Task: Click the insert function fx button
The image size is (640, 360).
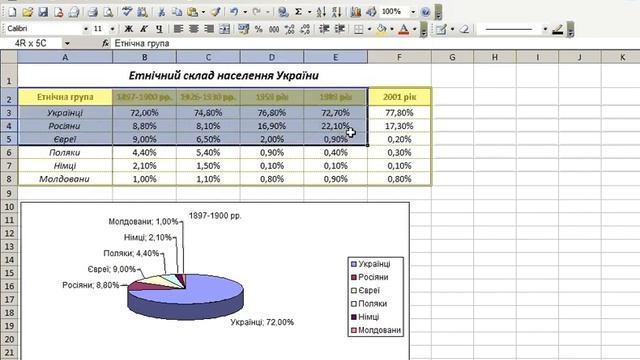Action: point(105,43)
